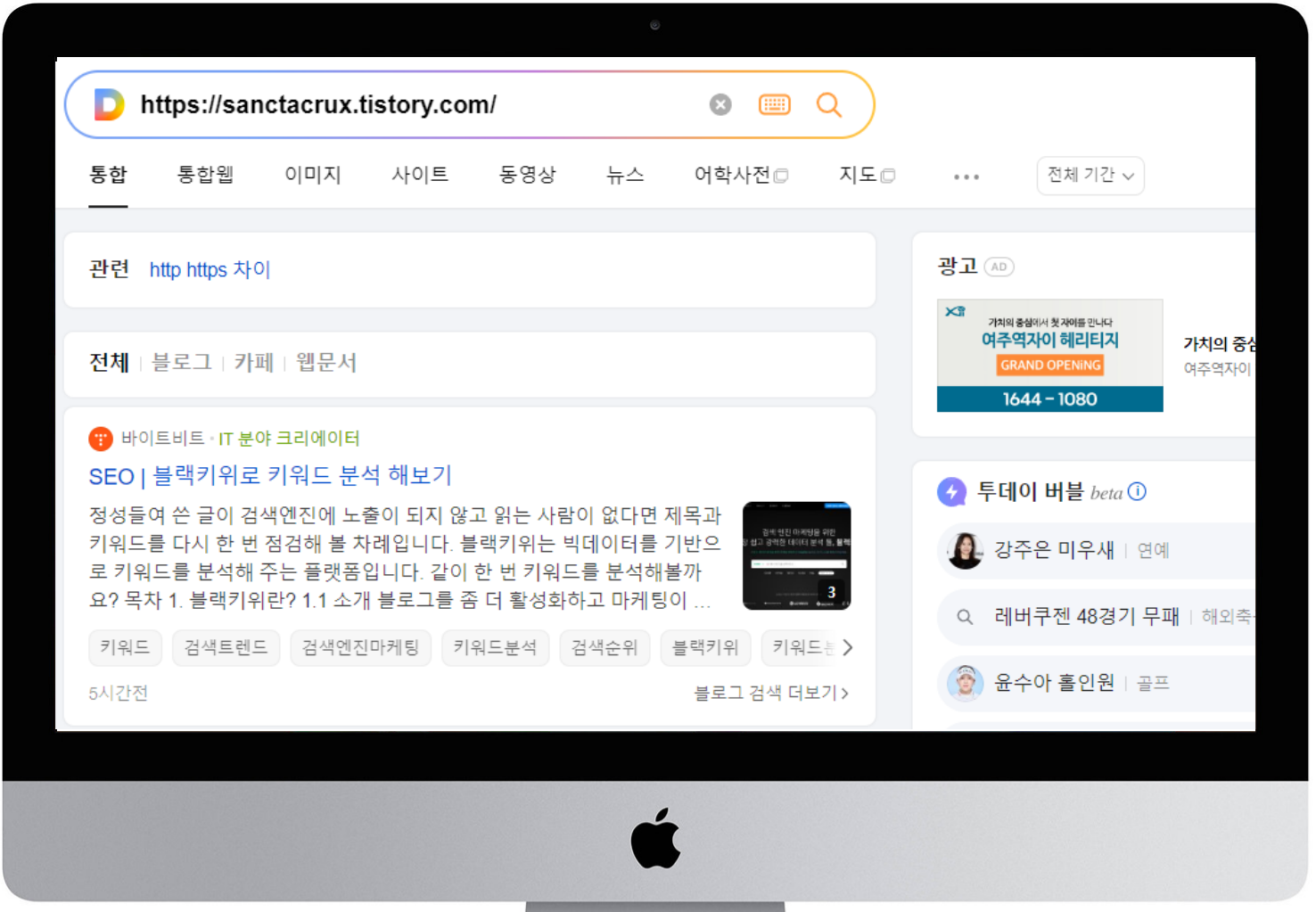Click the 바이트비트 orange profile icon
The height and width of the screenshot is (912, 1316).
101,439
